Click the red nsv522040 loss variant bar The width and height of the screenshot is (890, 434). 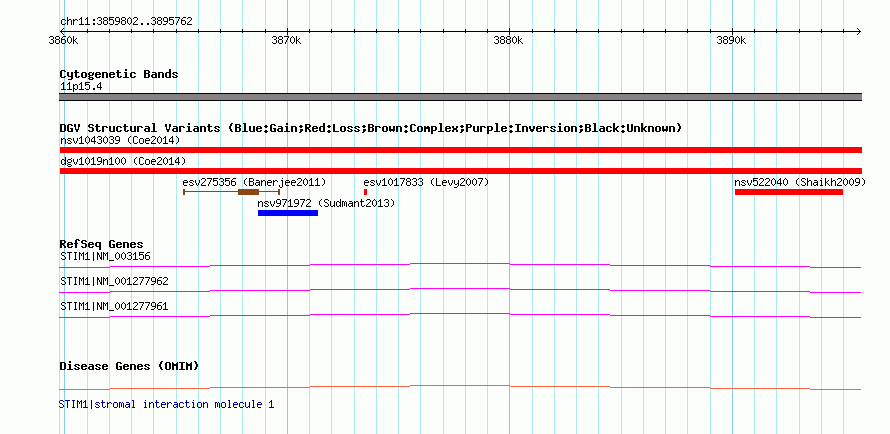pyautogui.click(x=788, y=192)
